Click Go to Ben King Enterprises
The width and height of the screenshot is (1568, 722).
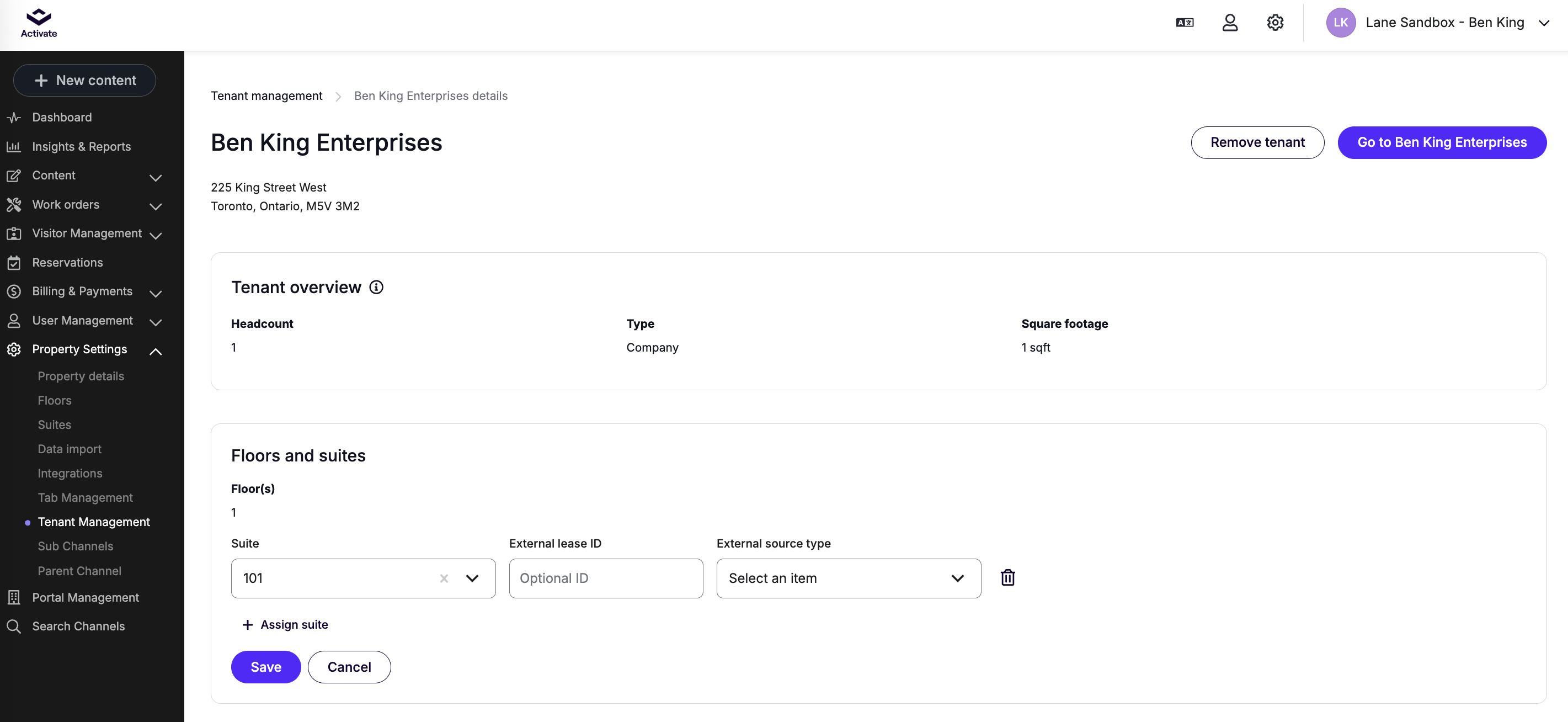pyautogui.click(x=1442, y=142)
